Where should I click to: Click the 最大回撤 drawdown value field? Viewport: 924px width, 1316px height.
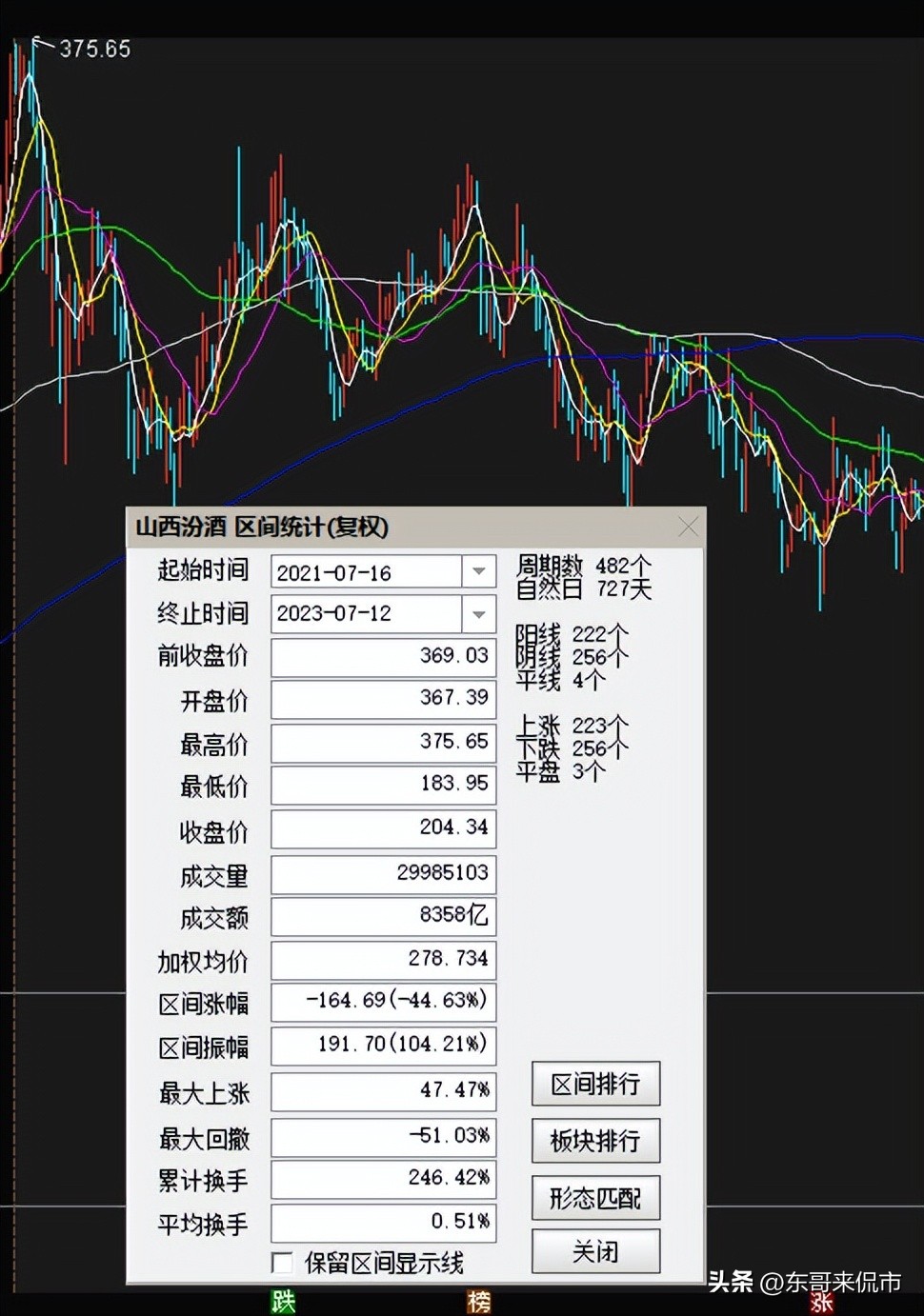pyautogui.click(x=382, y=1137)
